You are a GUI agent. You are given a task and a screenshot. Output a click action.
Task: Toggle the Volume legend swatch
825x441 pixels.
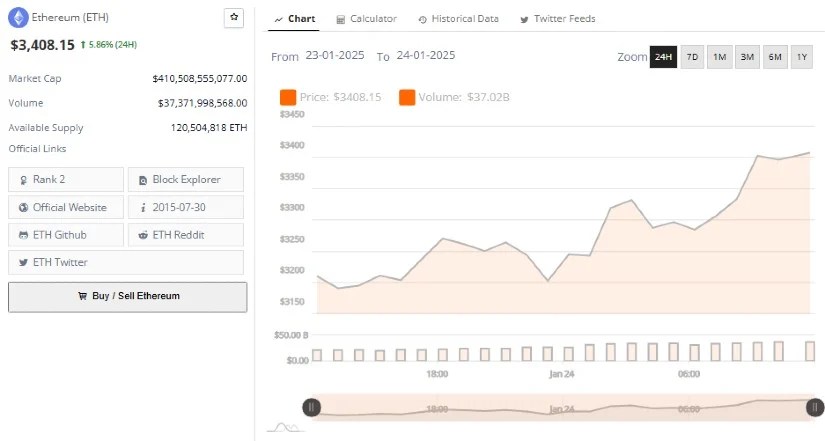coord(407,97)
